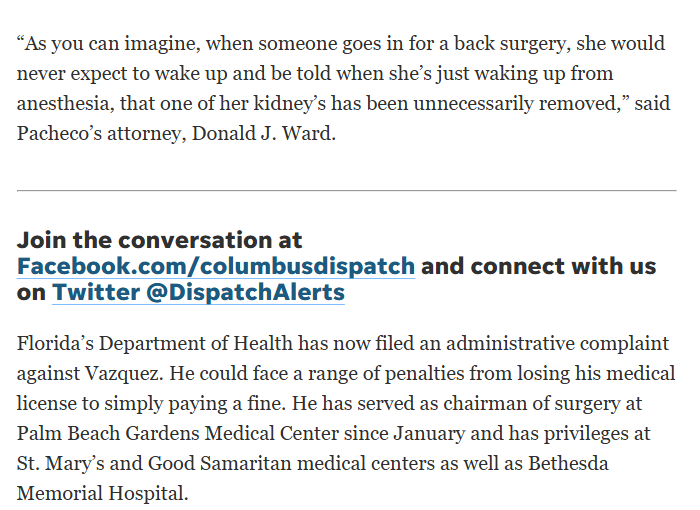Click the word 'Bethesda' in the last paragraph
Screen dimensions: 700x510
coord(568,463)
